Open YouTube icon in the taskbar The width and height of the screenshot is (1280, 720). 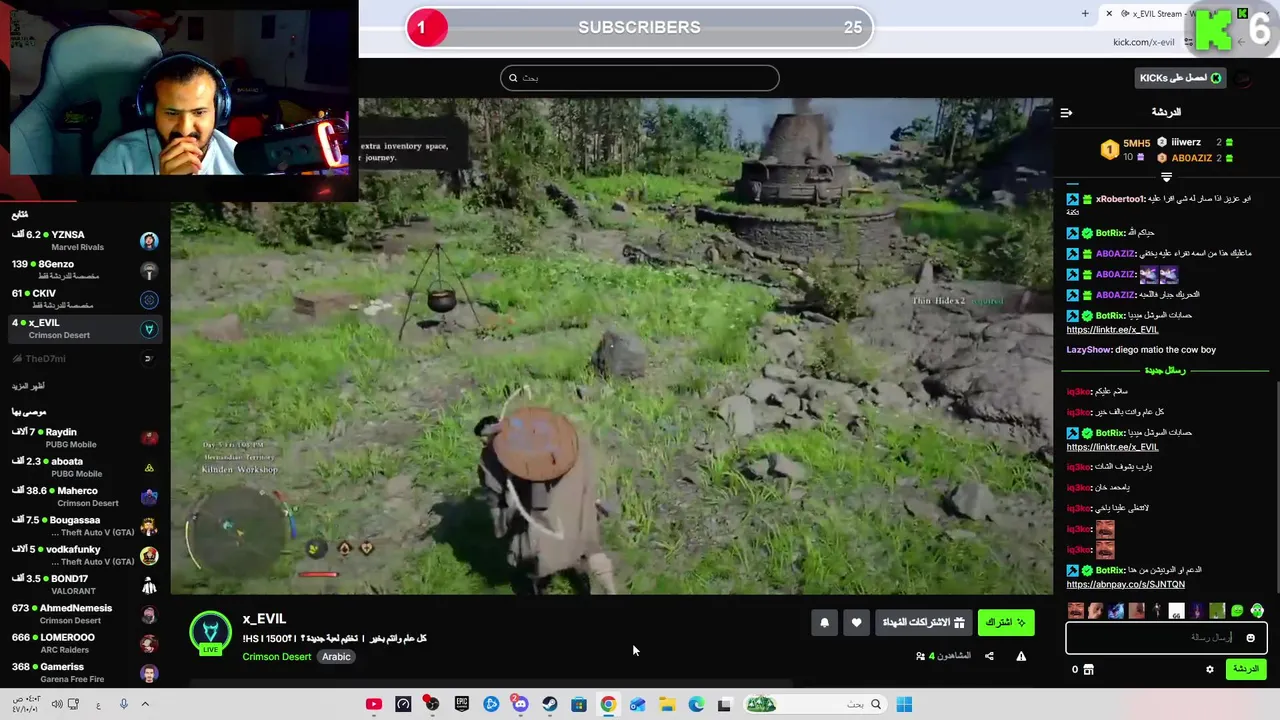[x=374, y=704]
